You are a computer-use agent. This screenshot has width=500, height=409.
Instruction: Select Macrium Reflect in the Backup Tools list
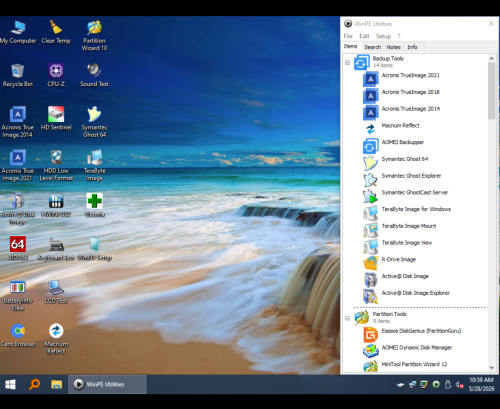(x=400, y=126)
